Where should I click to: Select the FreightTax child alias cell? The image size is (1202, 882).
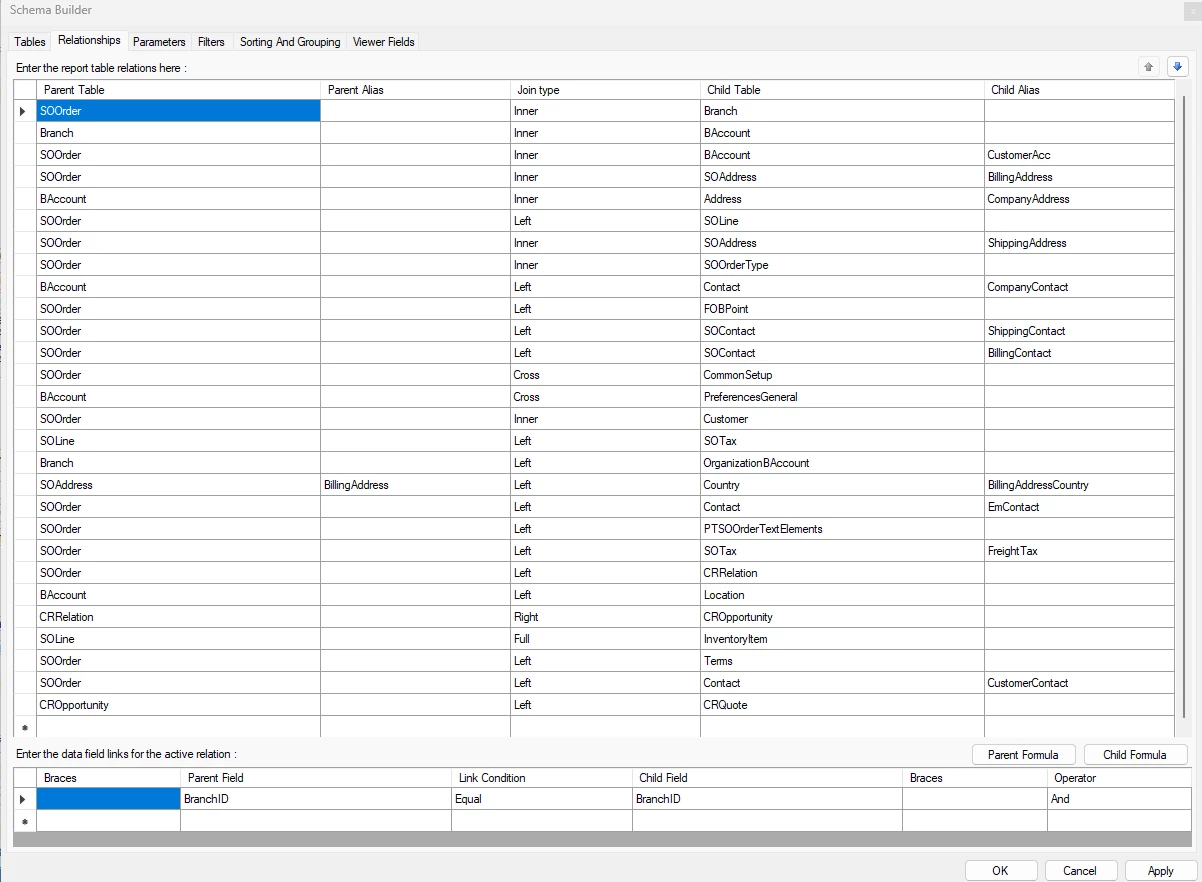[x=1079, y=551]
